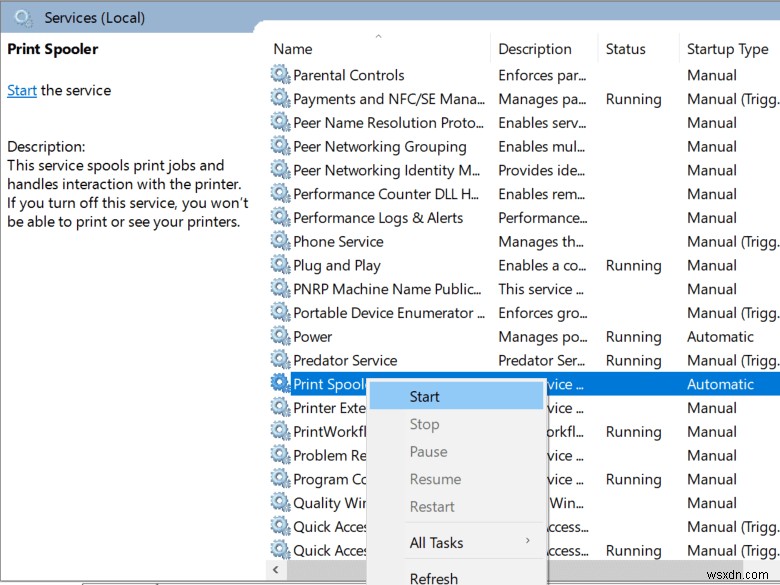Click the Peer Networking Grouping gear icon
Image resolution: width=780 pixels, height=585 pixels.
pos(281,146)
